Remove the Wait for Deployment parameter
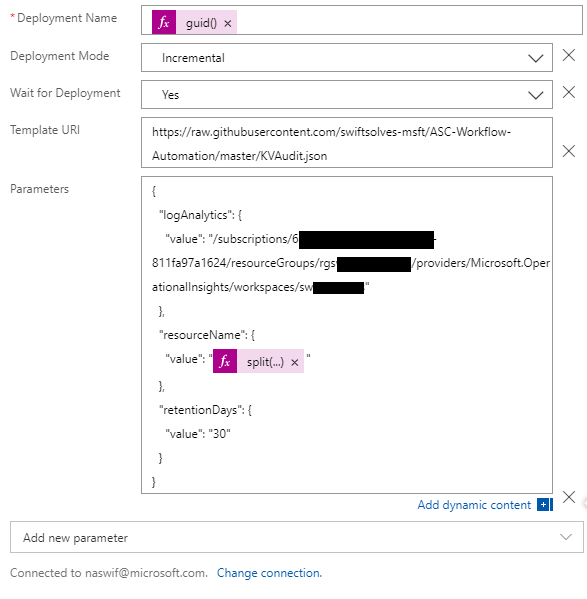Screen dimensions: 587x599 tap(569, 92)
